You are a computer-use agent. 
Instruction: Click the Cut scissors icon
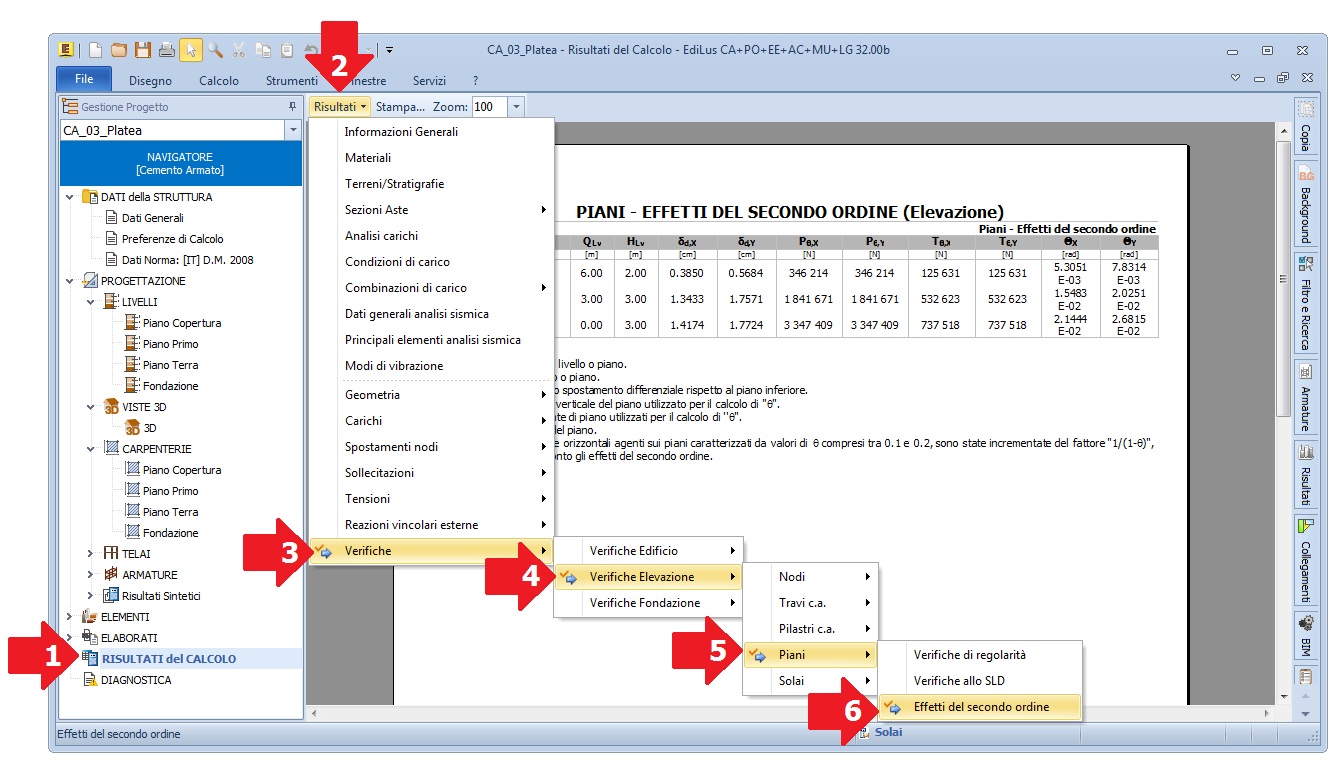pos(239,50)
